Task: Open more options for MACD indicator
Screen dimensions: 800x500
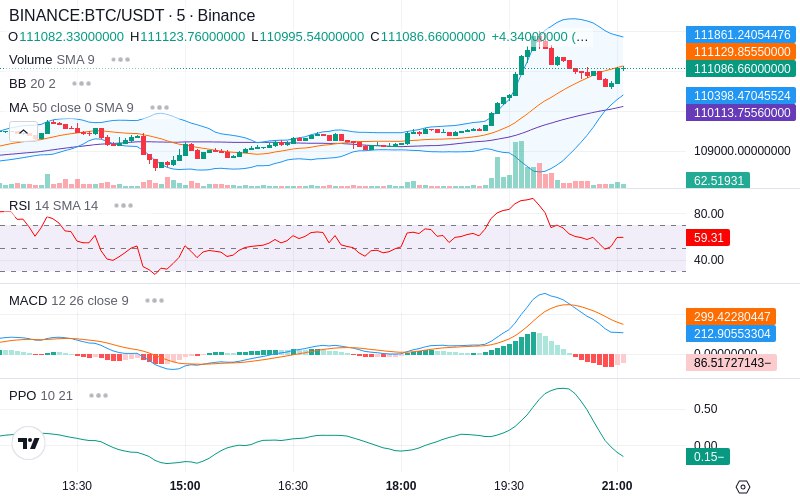Action: (x=155, y=301)
